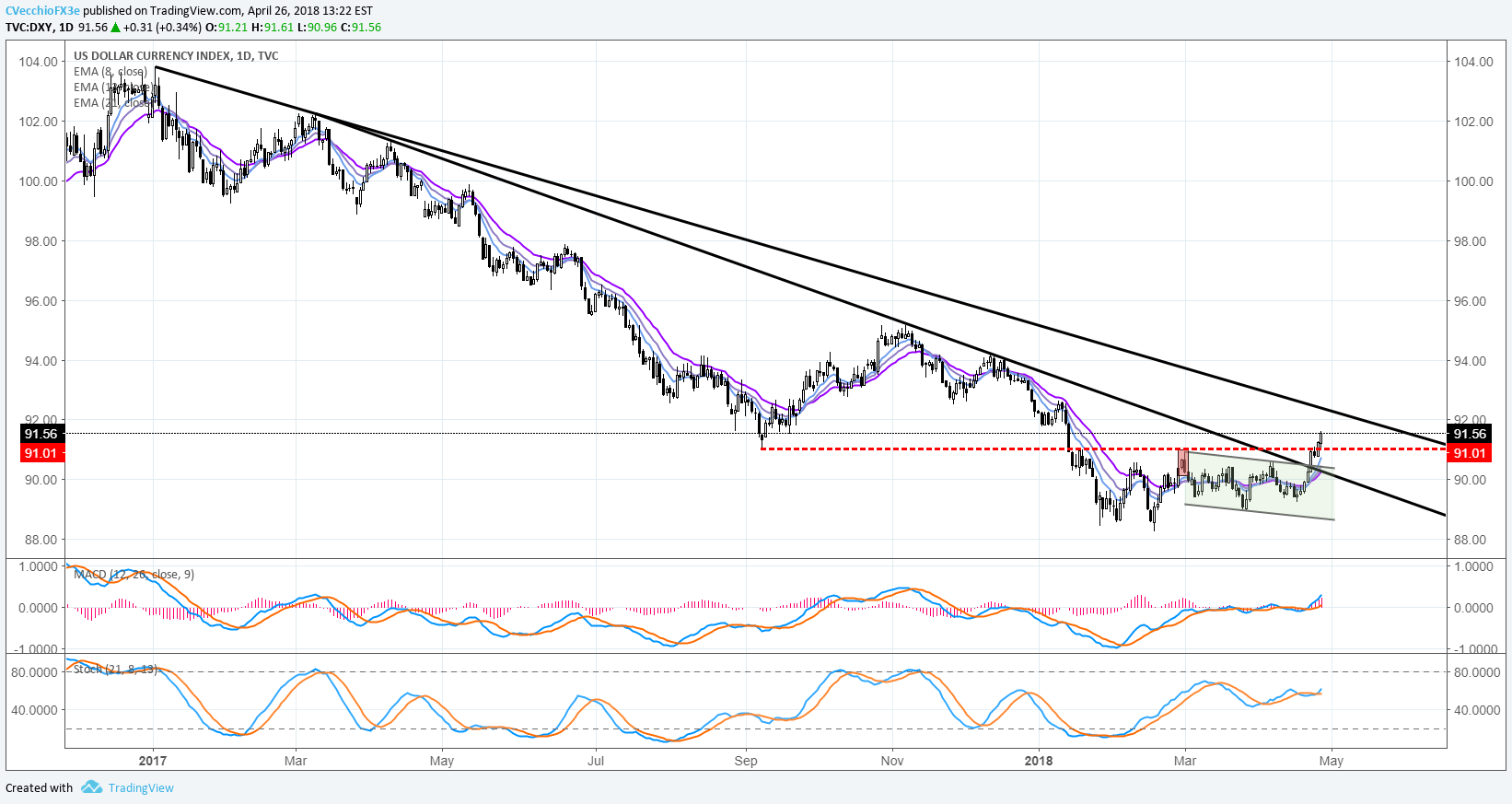Click the Nov label on time axis

click(892, 761)
